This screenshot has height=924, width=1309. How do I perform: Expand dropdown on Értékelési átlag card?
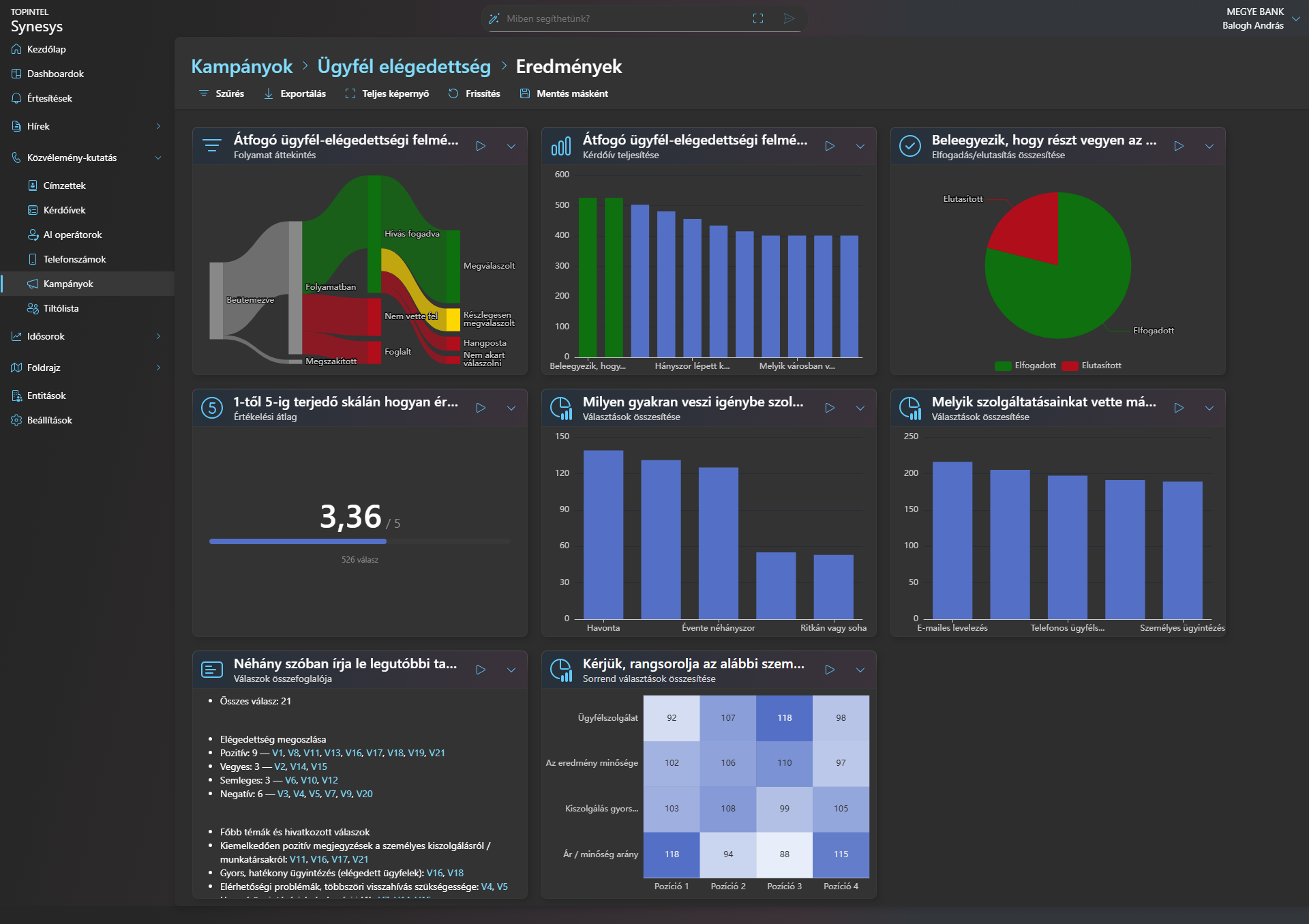pyautogui.click(x=511, y=408)
